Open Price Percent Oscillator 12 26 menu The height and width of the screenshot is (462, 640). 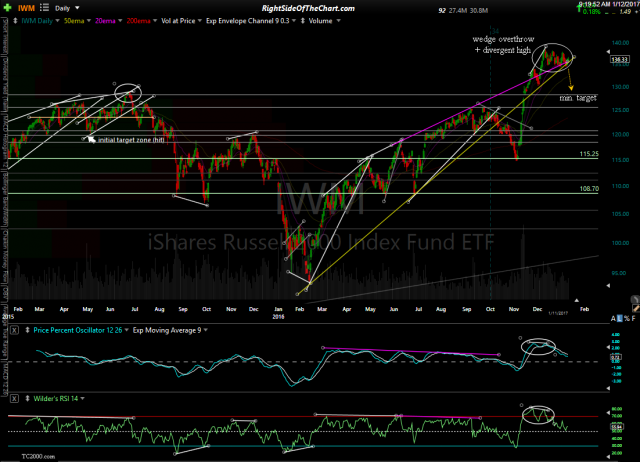click(x=127, y=330)
